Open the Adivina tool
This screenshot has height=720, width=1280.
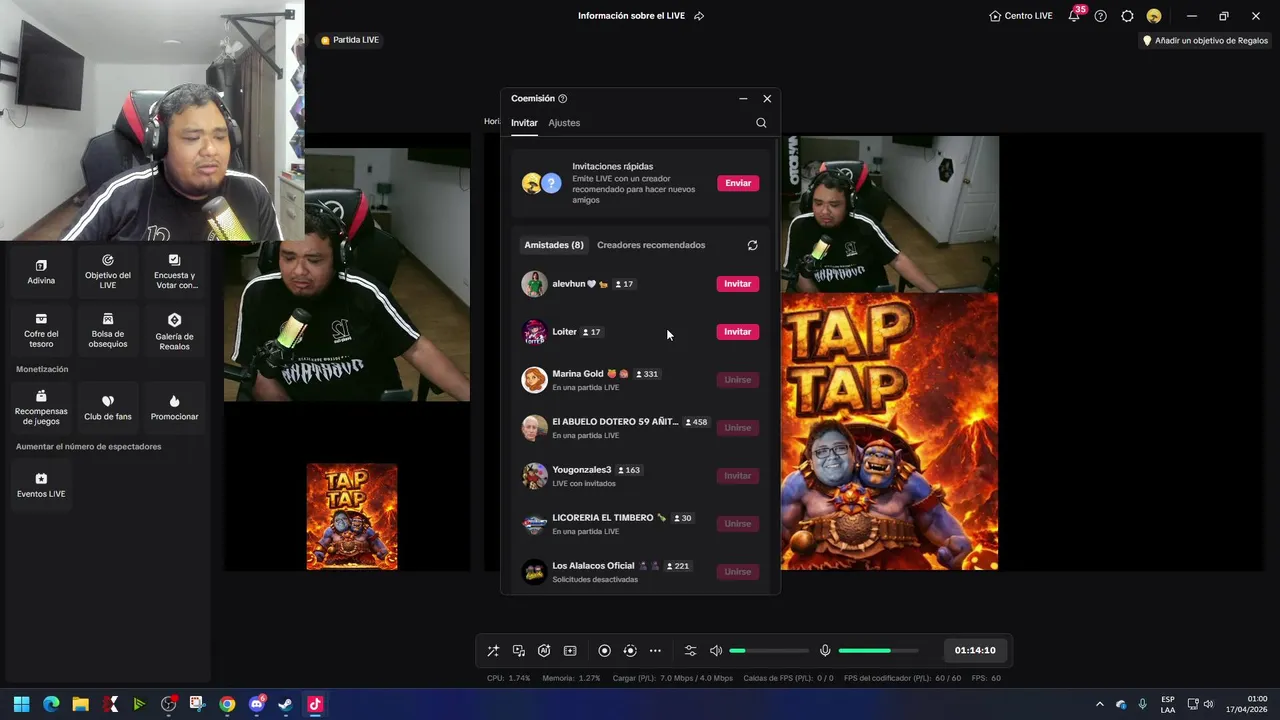tap(41, 272)
